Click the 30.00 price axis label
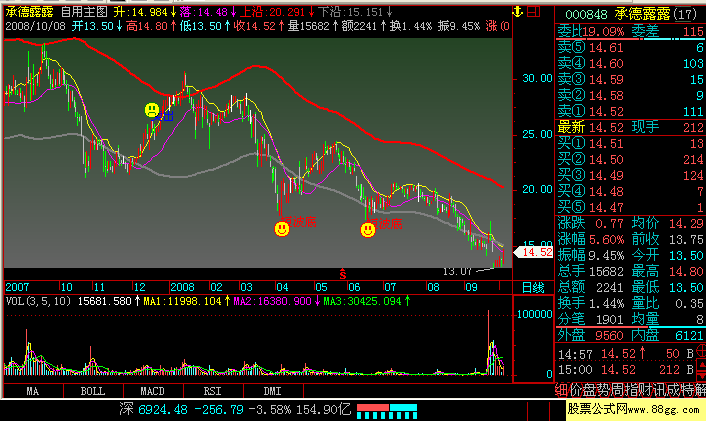This screenshot has height=421, width=706. coord(537,78)
